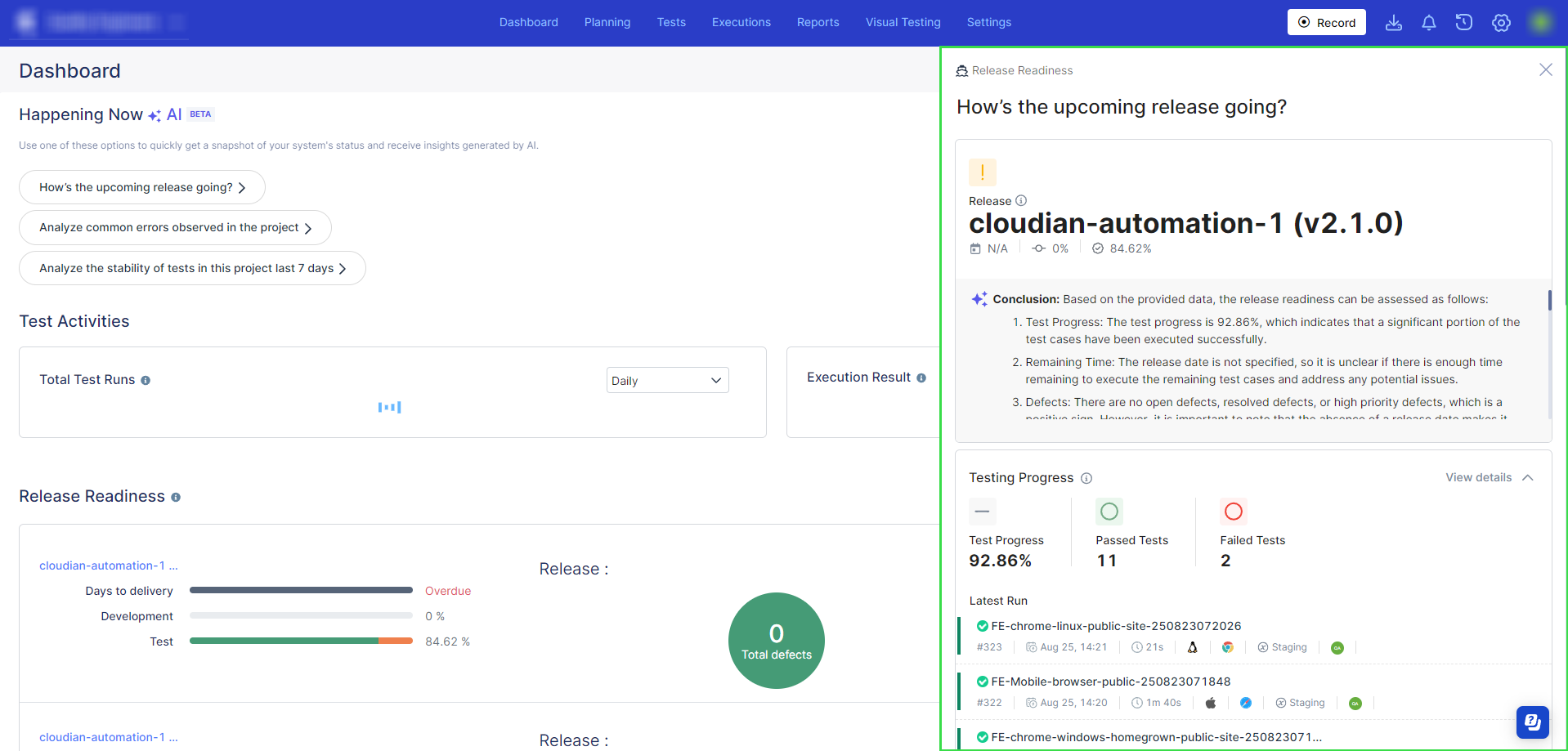Open the notifications bell
The width and height of the screenshot is (1568, 751).
pos(1429,23)
